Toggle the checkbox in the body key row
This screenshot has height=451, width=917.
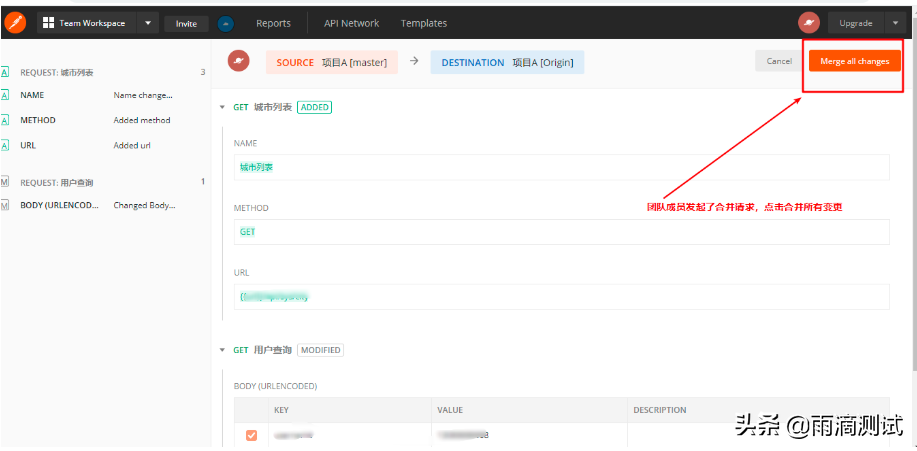pos(251,435)
